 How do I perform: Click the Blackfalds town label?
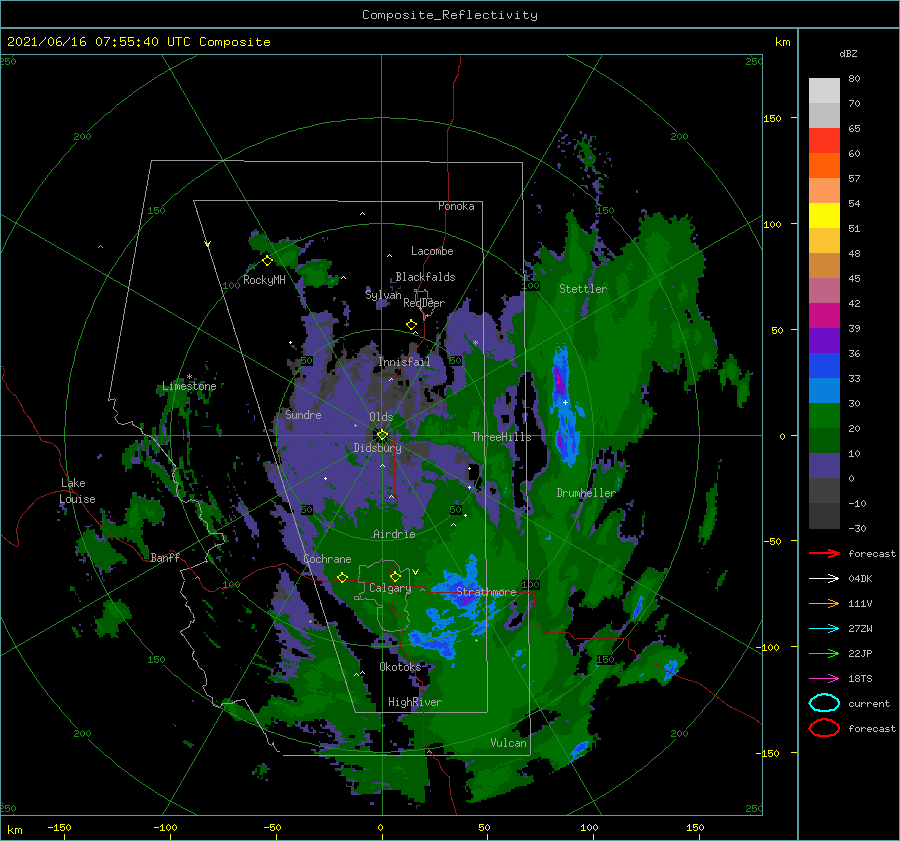tap(425, 277)
